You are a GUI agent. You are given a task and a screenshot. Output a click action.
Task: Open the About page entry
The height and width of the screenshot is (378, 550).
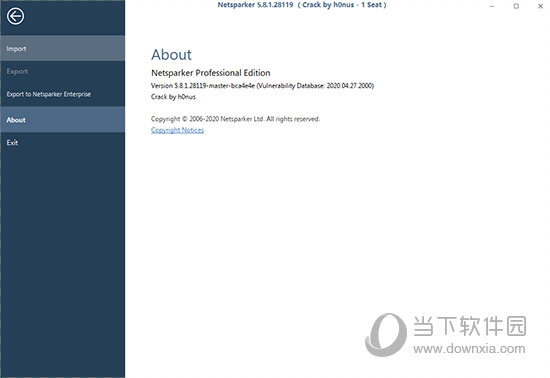point(62,120)
